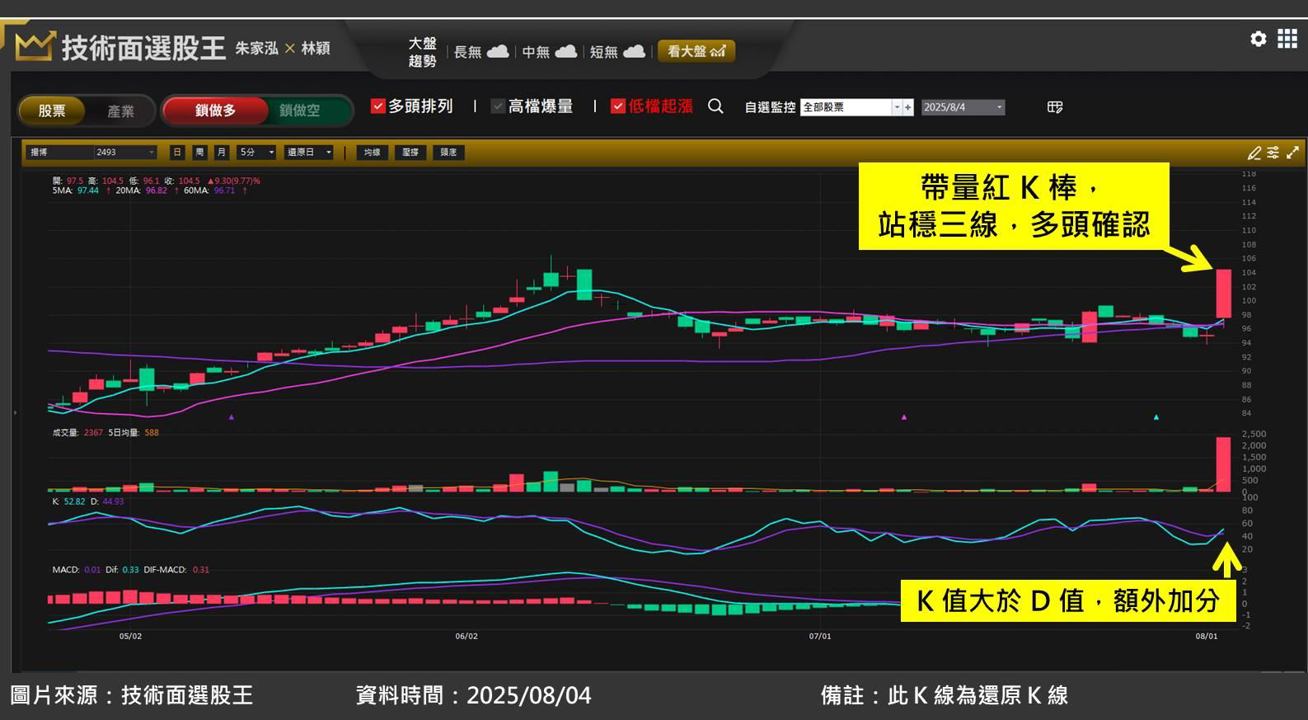
Task: Click the purple signal triangle near 05/02
Action: [232, 417]
